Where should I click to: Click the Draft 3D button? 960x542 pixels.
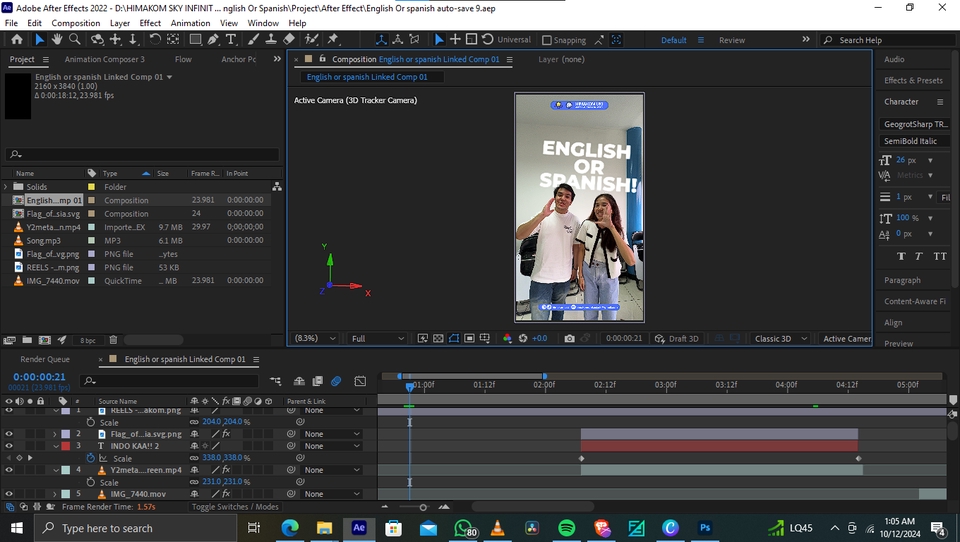[677, 339]
